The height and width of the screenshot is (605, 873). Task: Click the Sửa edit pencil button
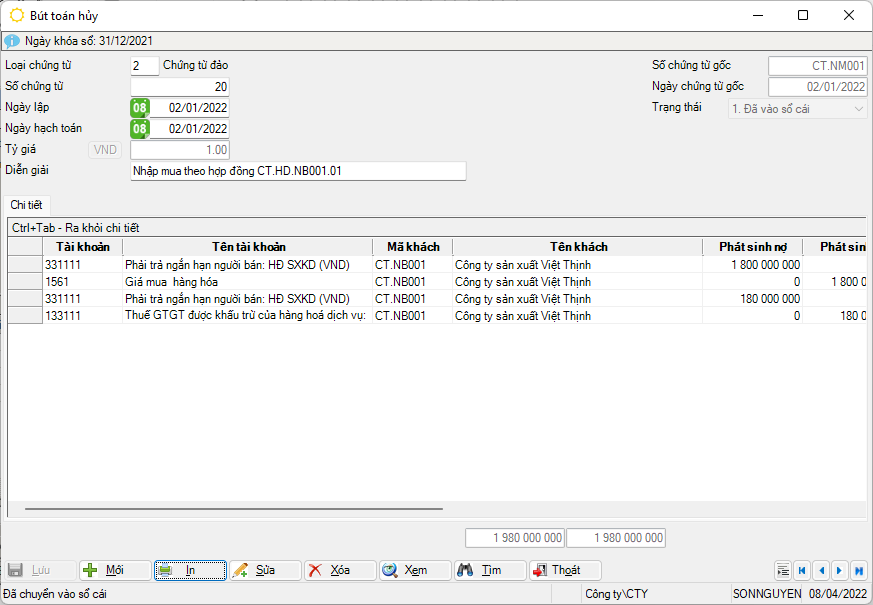[x=265, y=570]
